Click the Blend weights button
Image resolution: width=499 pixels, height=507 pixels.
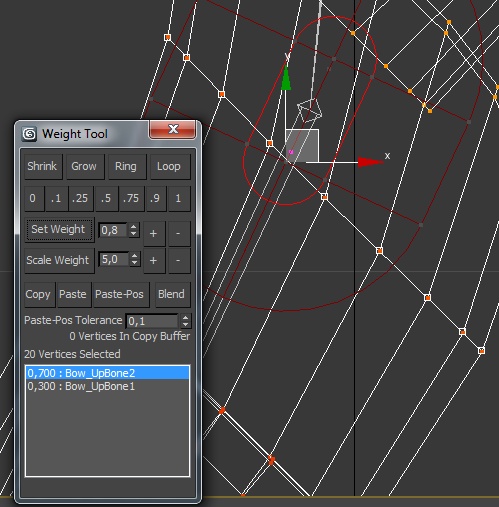tap(172, 294)
